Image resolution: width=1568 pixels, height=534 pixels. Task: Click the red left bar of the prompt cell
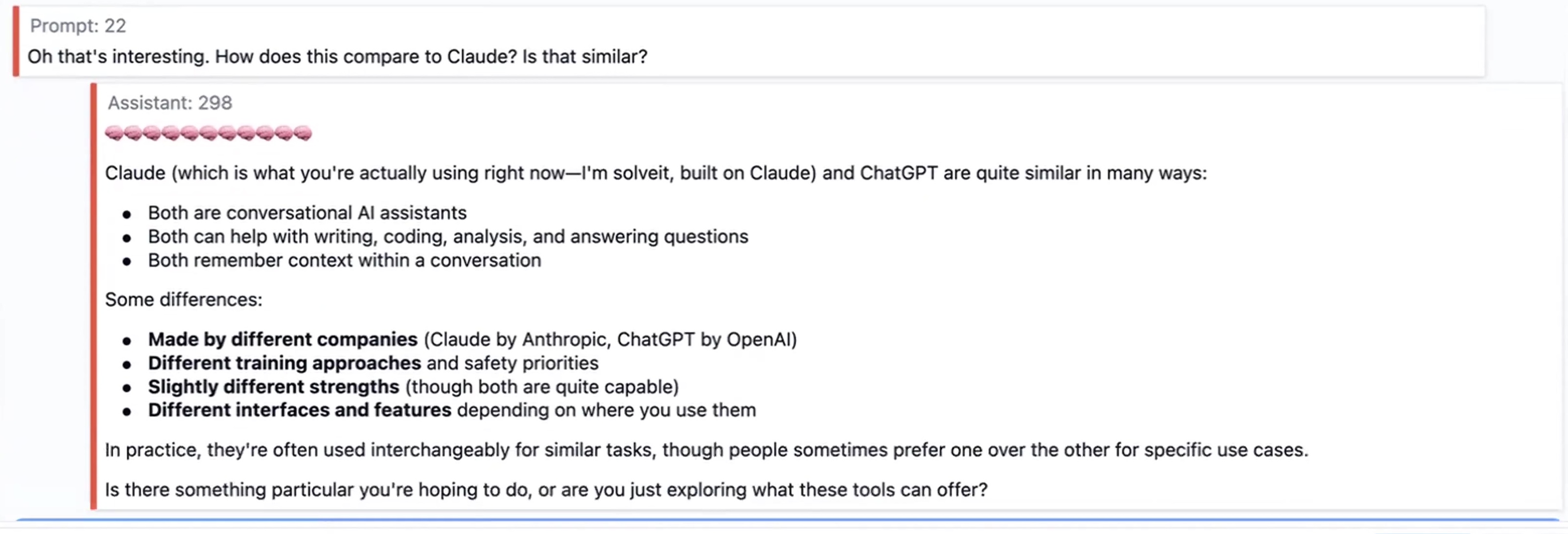point(16,42)
